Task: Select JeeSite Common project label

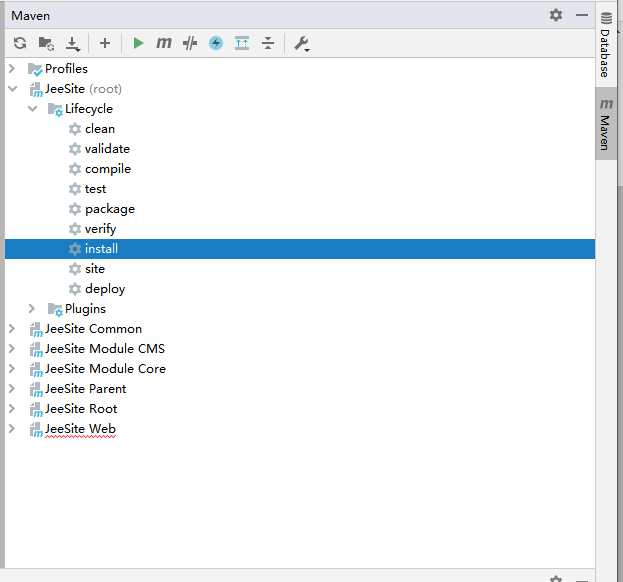Action: (x=93, y=329)
